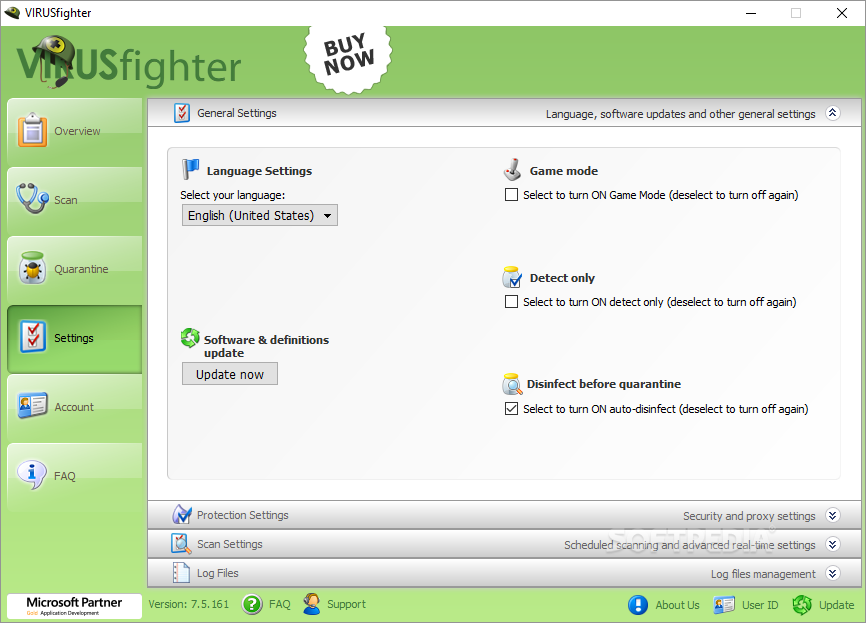
Task: Enable the detect only checkbox
Action: (x=511, y=302)
